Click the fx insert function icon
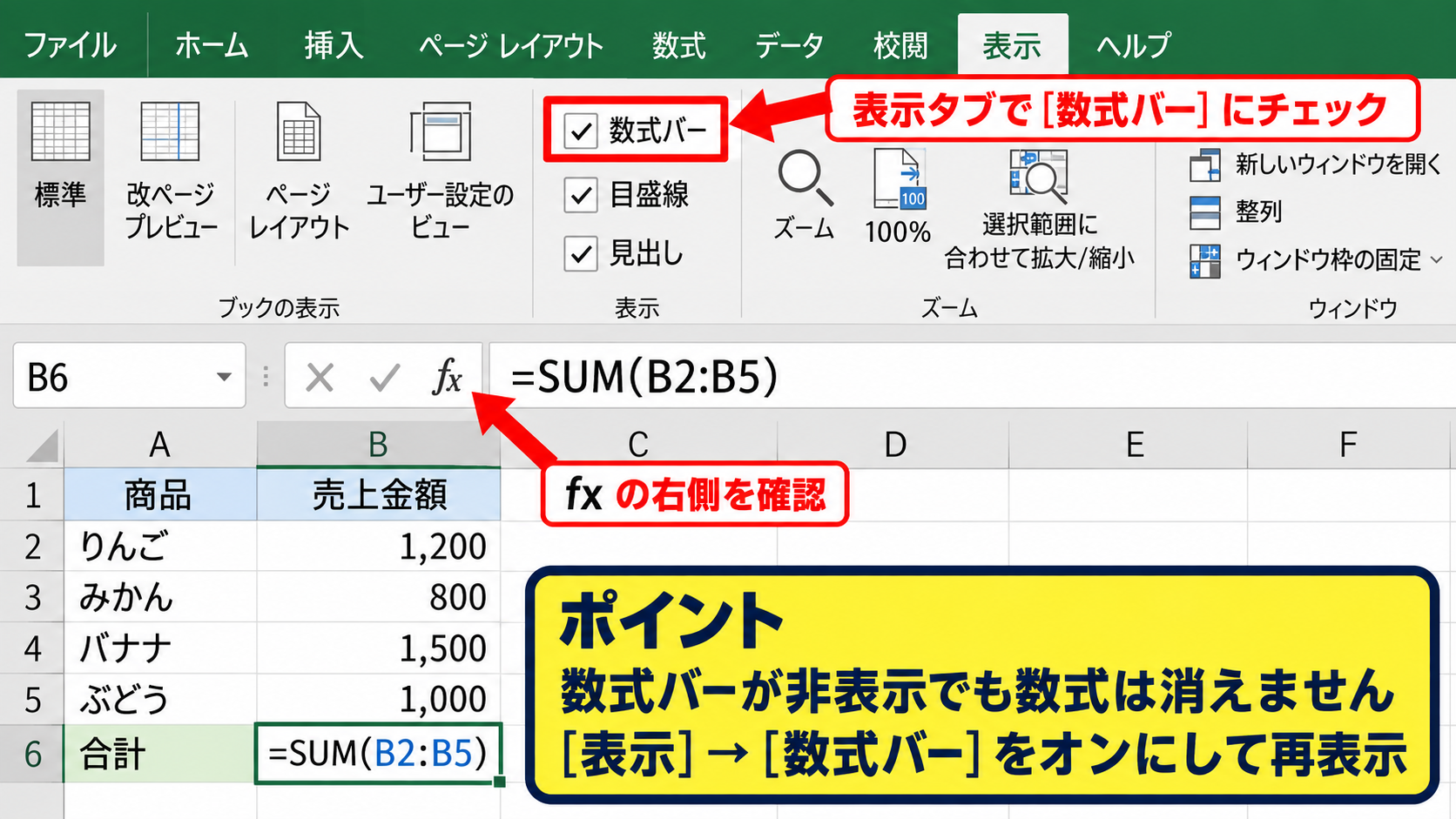The width and height of the screenshot is (1456, 819). pos(447,377)
